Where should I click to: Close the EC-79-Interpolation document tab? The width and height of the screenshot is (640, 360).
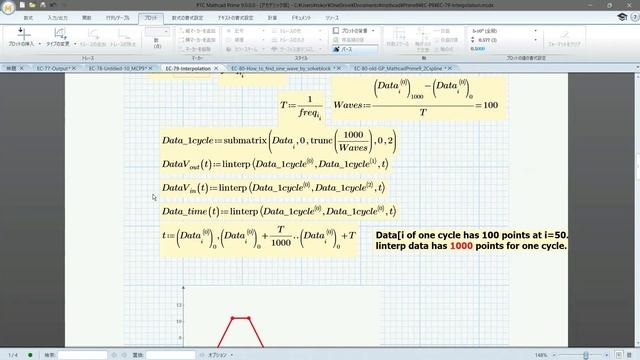pyautogui.click(x=216, y=68)
